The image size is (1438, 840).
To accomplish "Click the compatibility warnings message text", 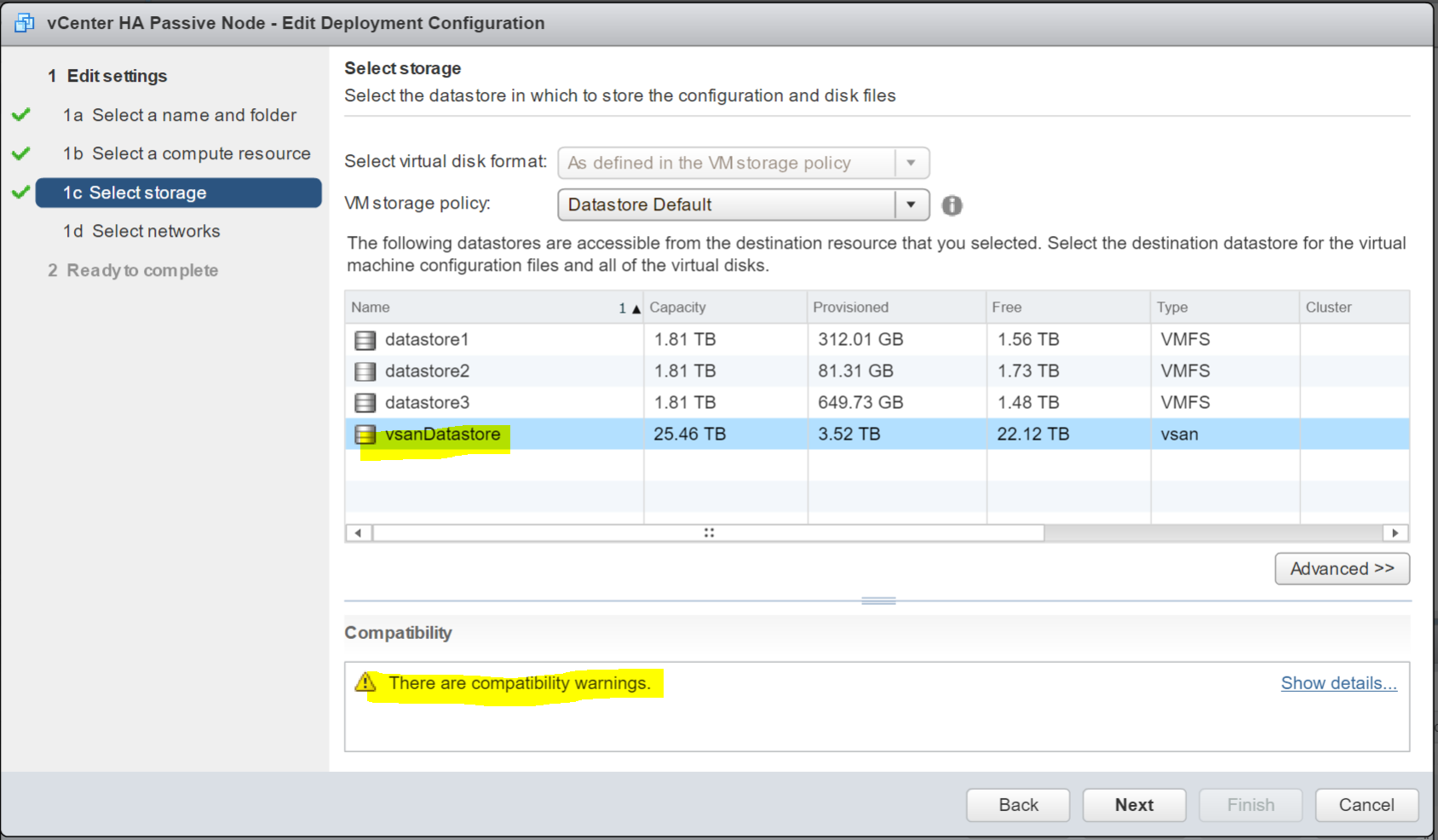I will click(x=520, y=682).
